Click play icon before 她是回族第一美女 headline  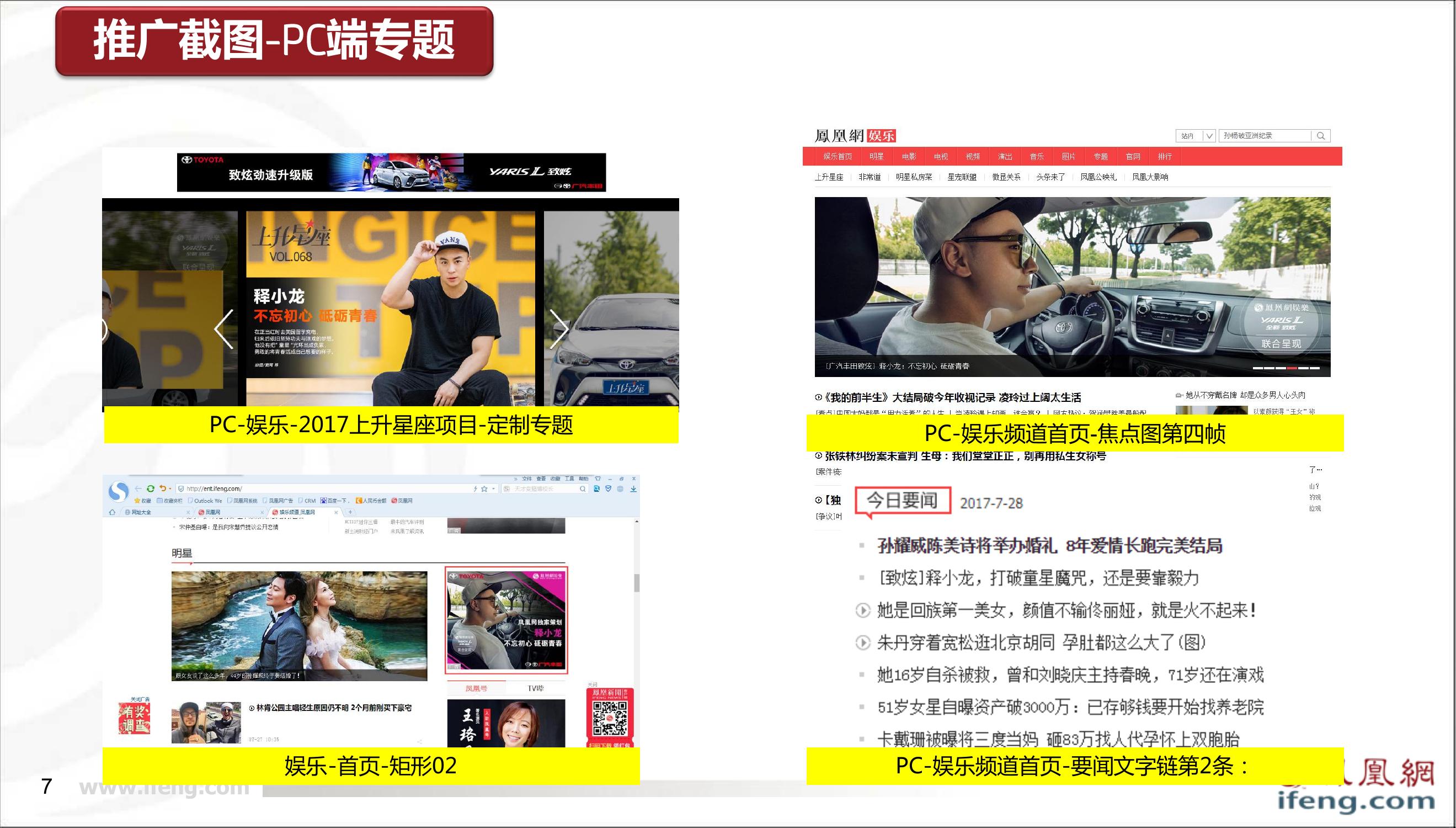tap(863, 611)
